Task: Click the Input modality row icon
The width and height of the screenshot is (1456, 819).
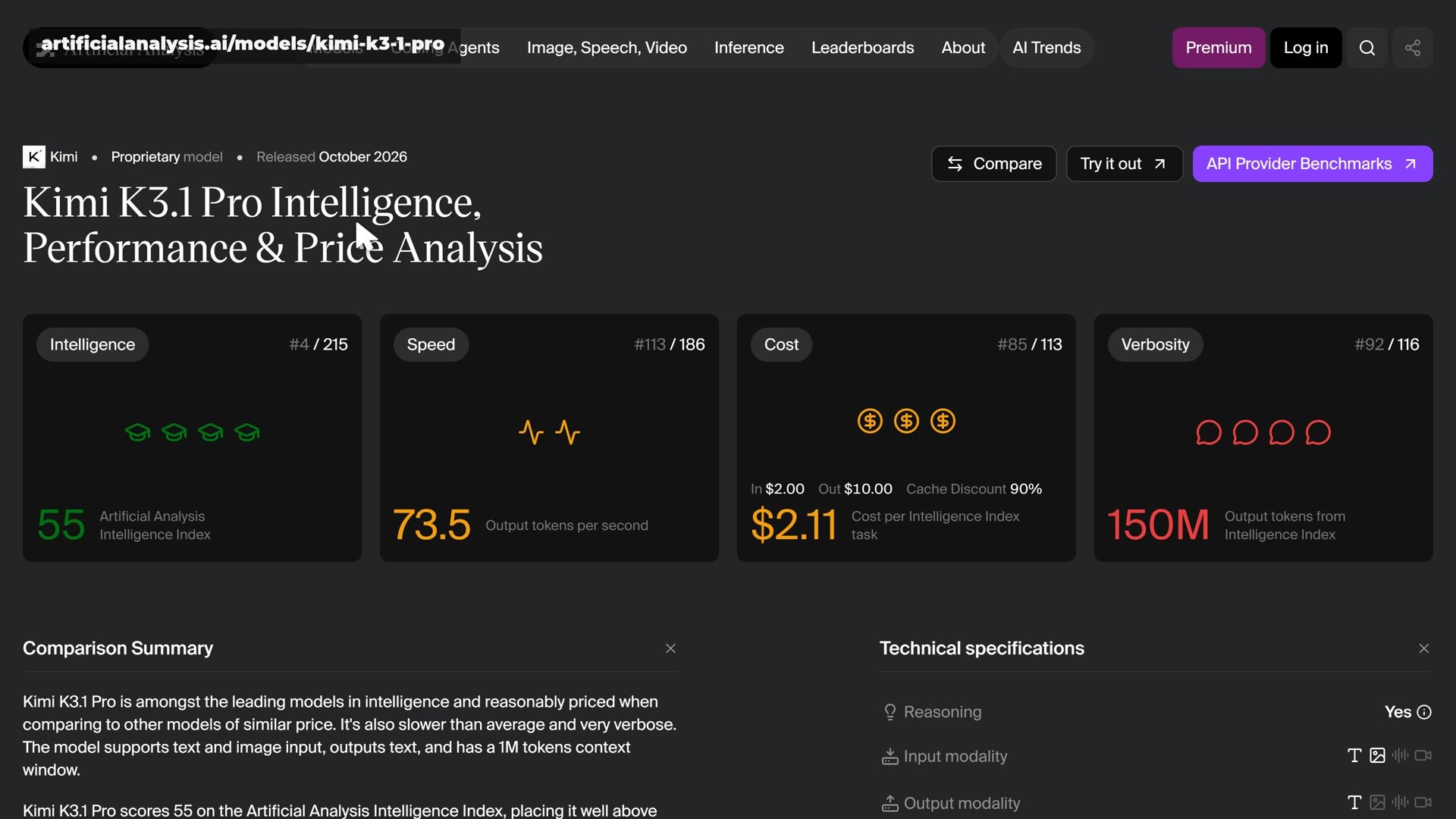Action: pyautogui.click(x=890, y=756)
